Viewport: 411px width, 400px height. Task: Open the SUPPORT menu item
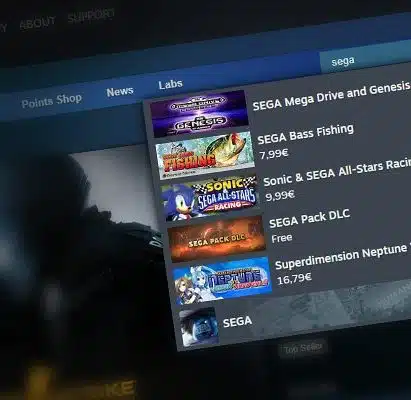point(91,16)
